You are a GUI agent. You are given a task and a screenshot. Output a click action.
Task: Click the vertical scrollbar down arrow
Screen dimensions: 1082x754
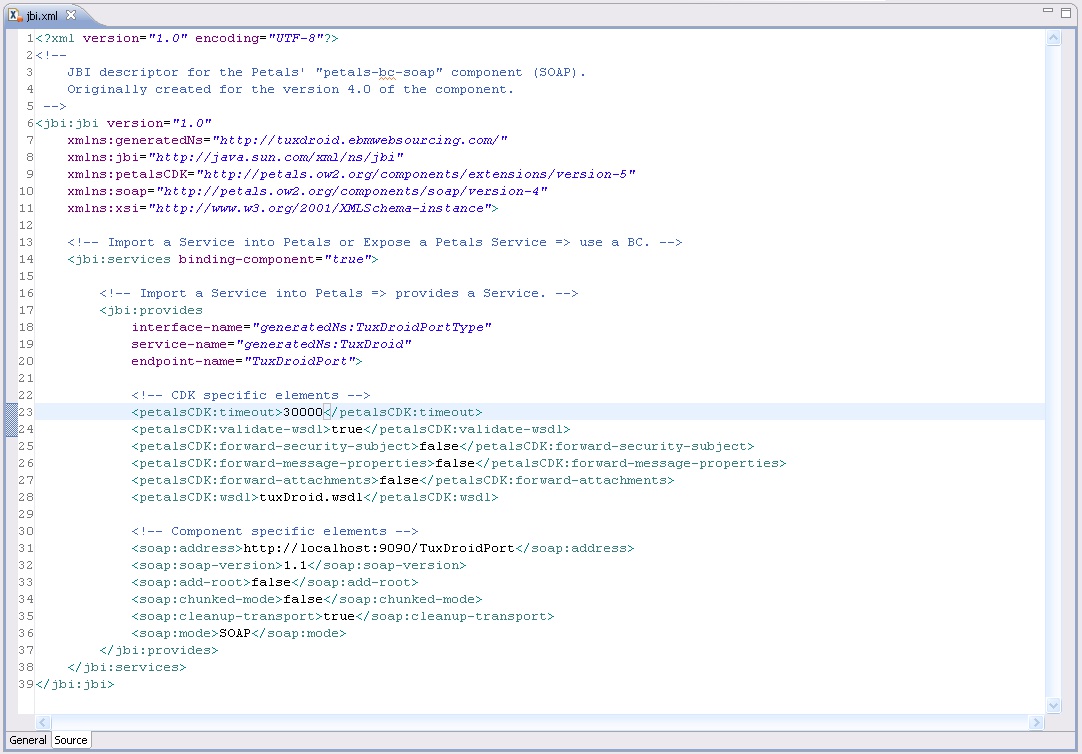(x=1053, y=705)
